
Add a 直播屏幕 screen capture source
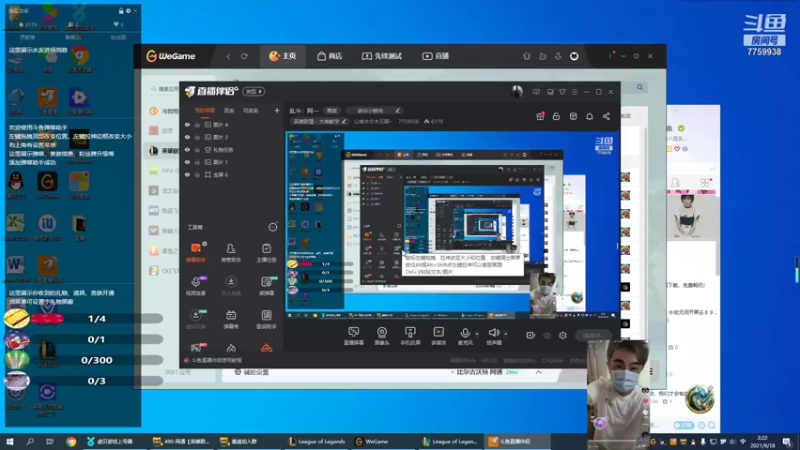(x=354, y=336)
